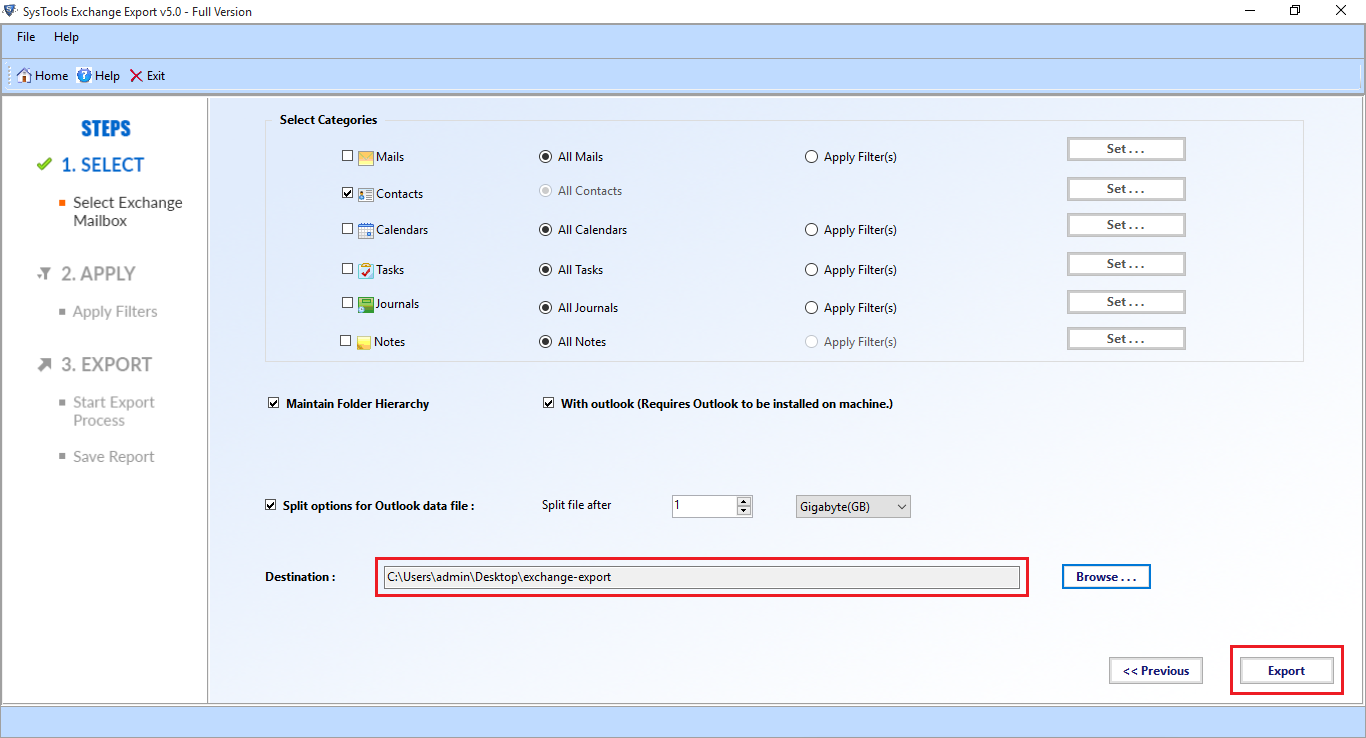Select Apply Filter(s) for Calendars
Screen dimensions: 1366x738
[811, 230]
